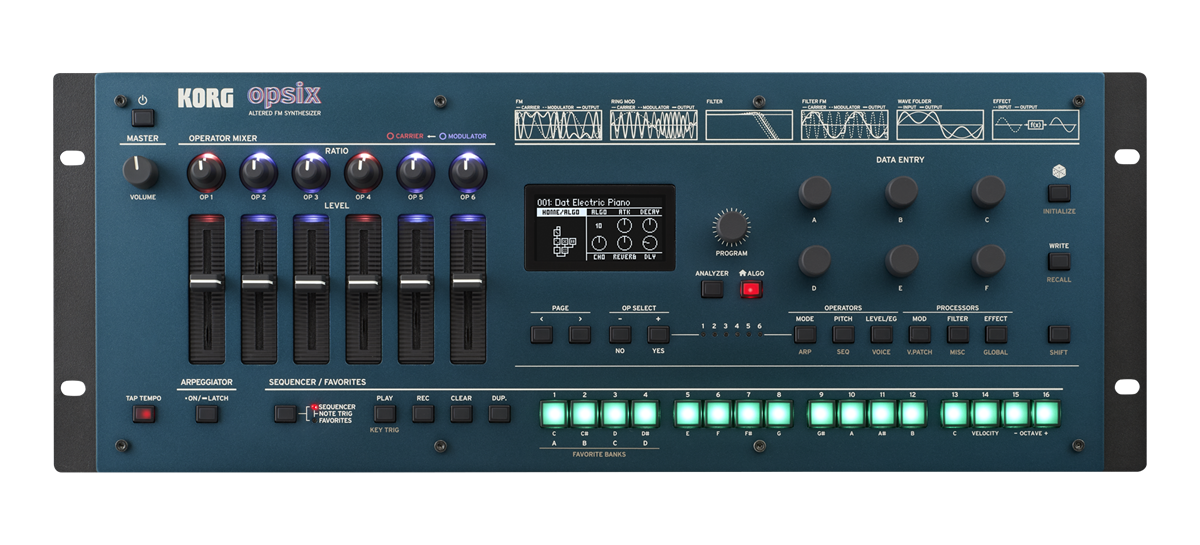The width and height of the screenshot is (1200, 545).
Task: Tap step key 14 Velocity
Action: pos(985,413)
